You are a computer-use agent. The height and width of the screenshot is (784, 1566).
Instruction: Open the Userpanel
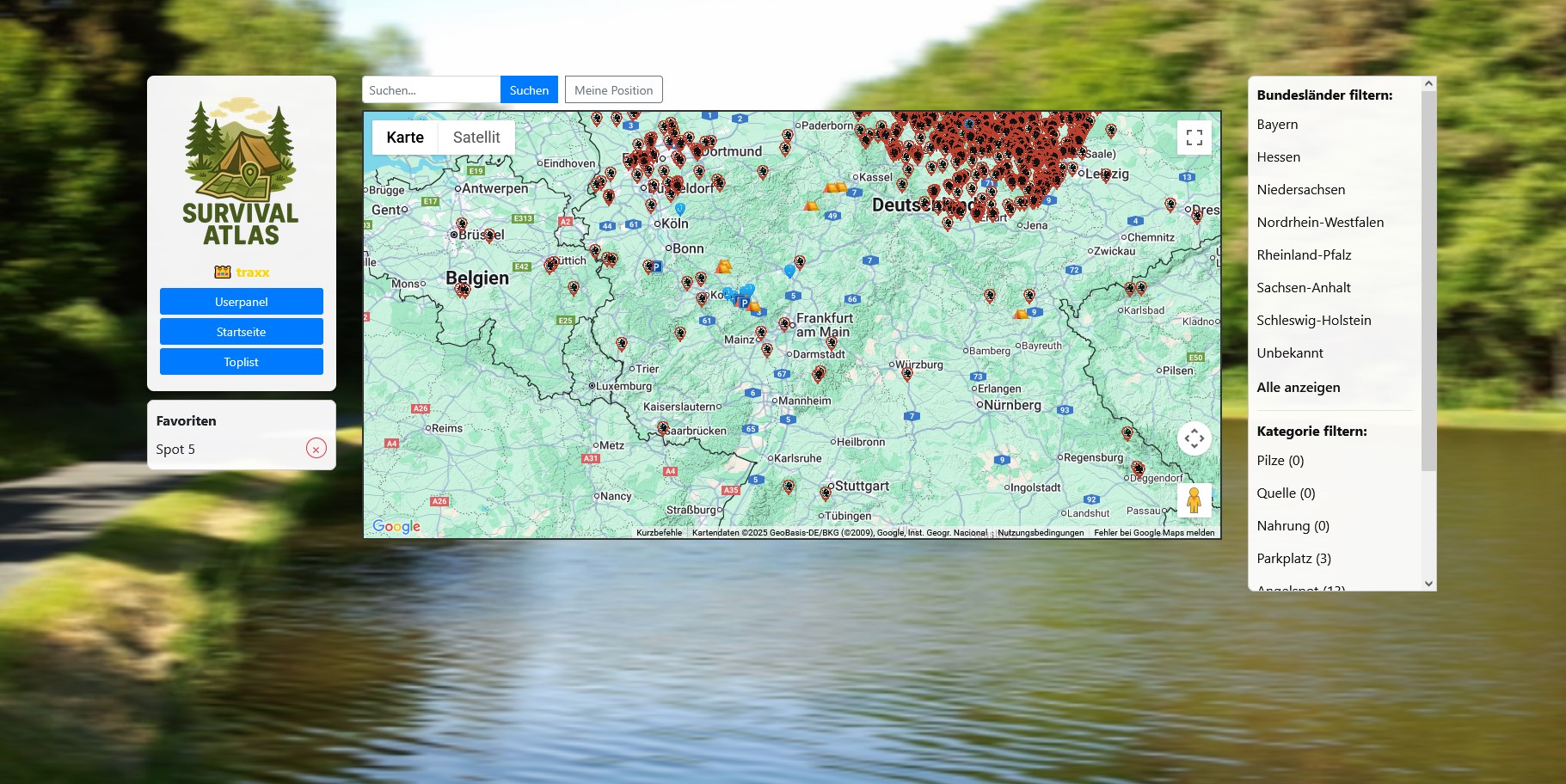[x=241, y=302]
